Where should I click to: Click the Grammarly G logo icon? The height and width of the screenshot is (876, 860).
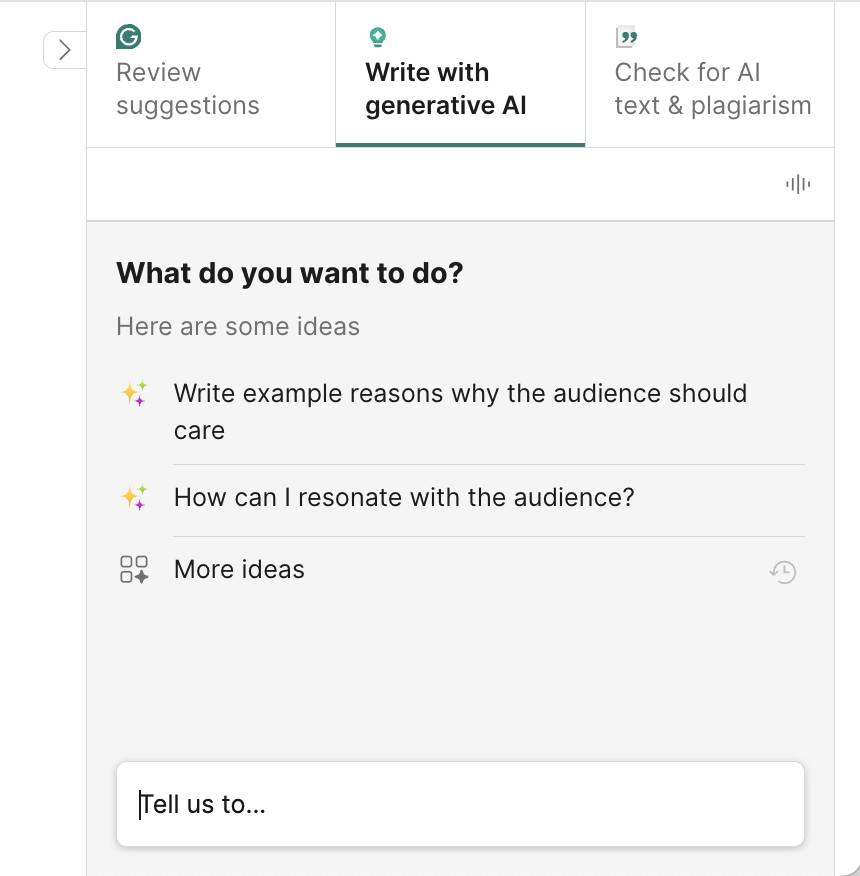coord(128,38)
